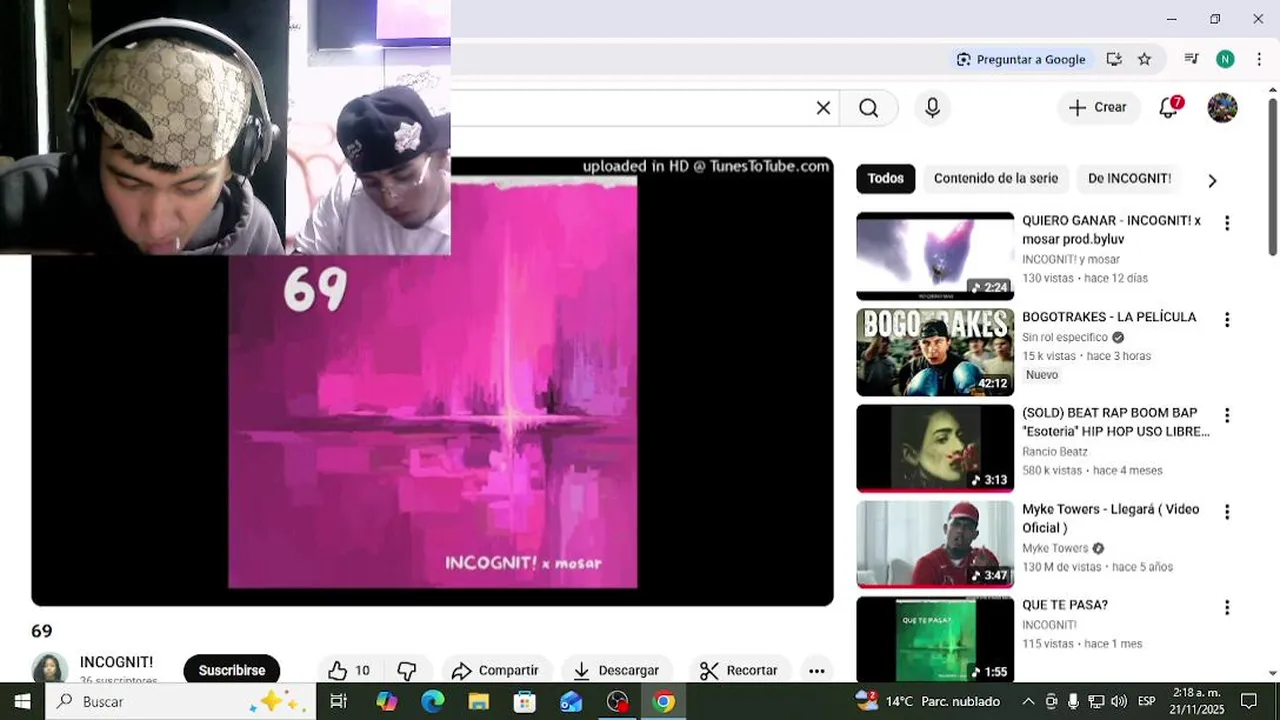Show more filter chips with right chevron

[x=1212, y=180]
